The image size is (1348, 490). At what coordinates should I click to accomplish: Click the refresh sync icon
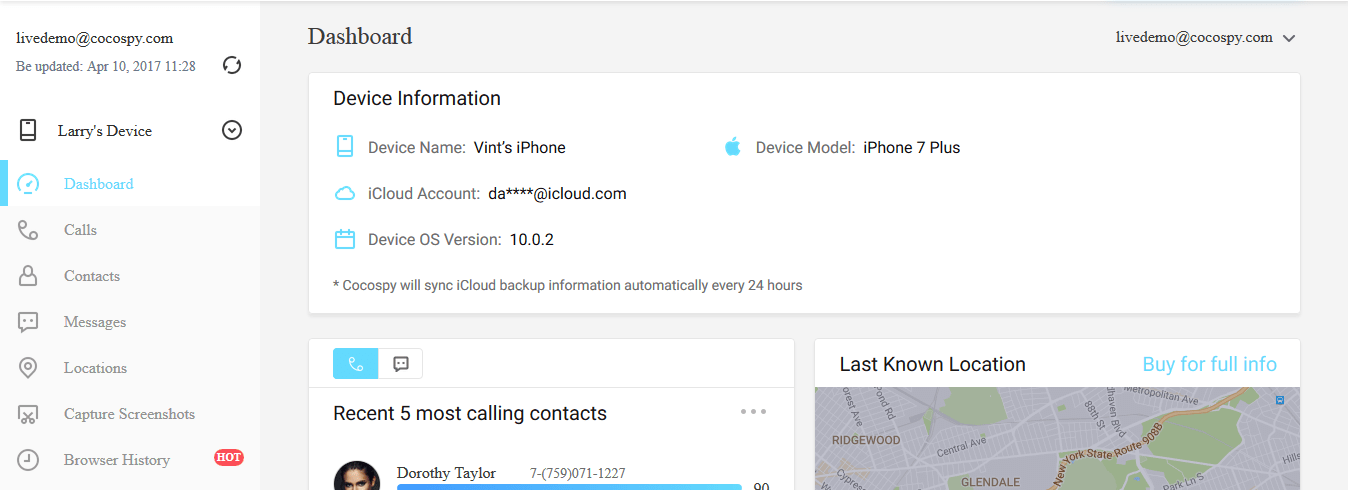pyautogui.click(x=232, y=65)
